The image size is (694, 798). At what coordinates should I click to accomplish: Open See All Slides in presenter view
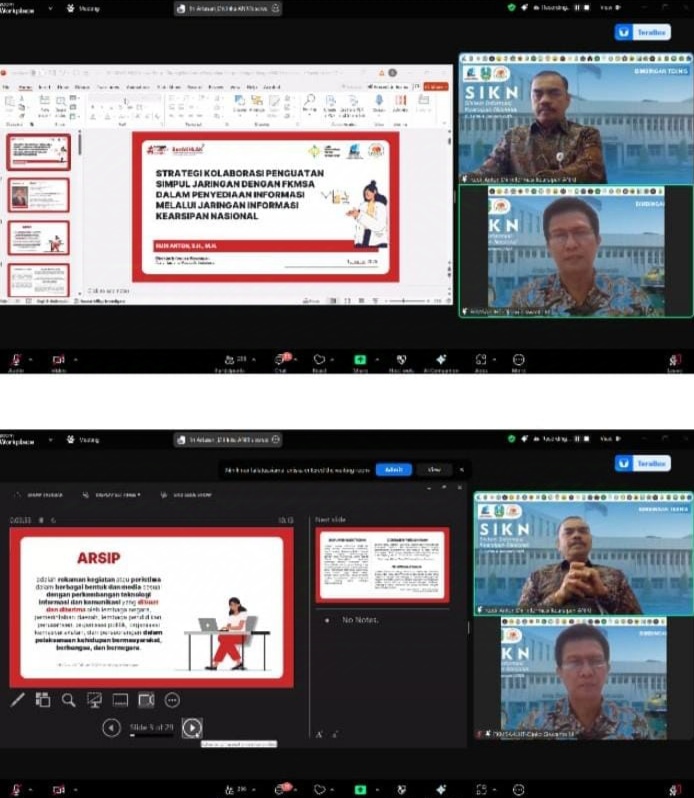point(43,700)
